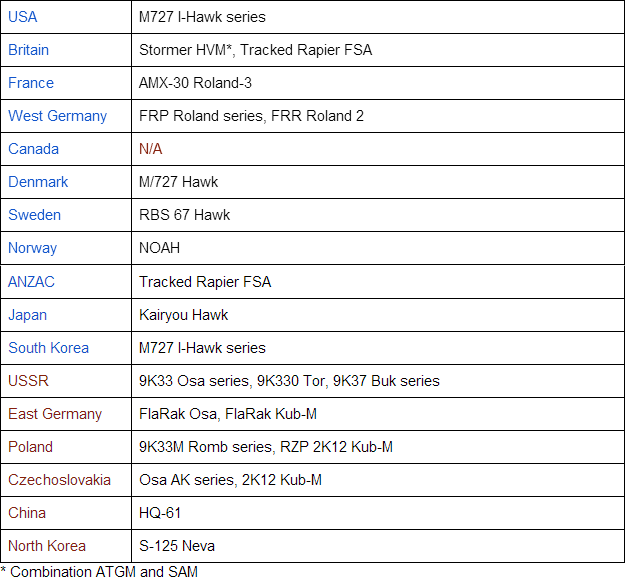Open the North Korea link
625x583 pixels.
coord(47,546)
